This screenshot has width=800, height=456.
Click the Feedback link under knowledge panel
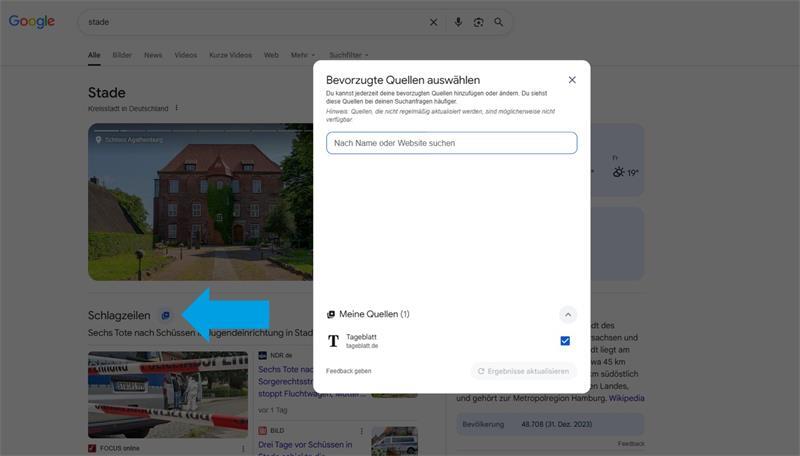(631, 444)
